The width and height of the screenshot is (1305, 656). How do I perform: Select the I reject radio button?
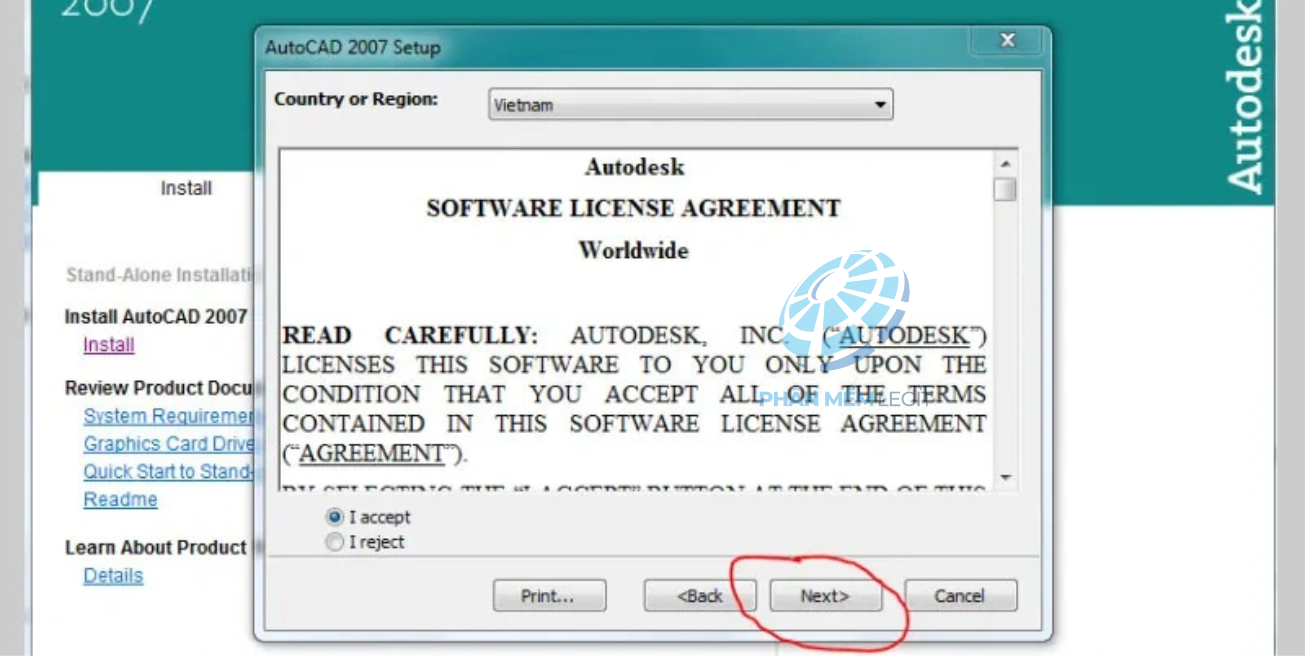click(x=334, y=542)
